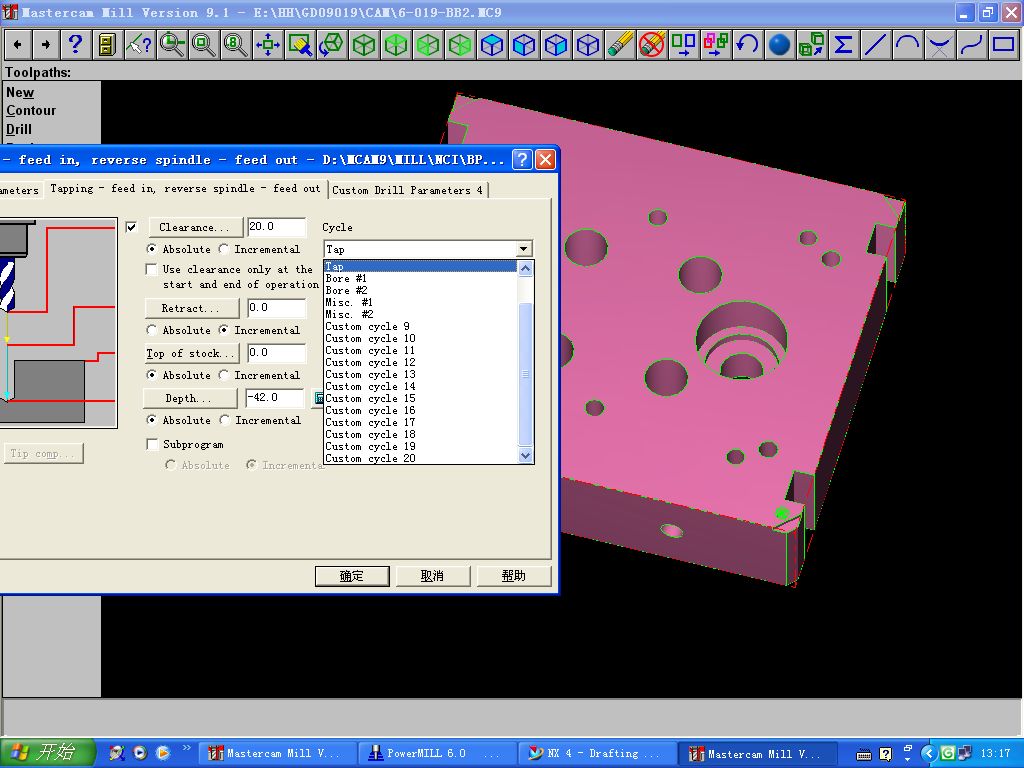1024x768 pixels.
Task: Select the Create line icon
Action: pyautogui.click(x=875, y=45)
